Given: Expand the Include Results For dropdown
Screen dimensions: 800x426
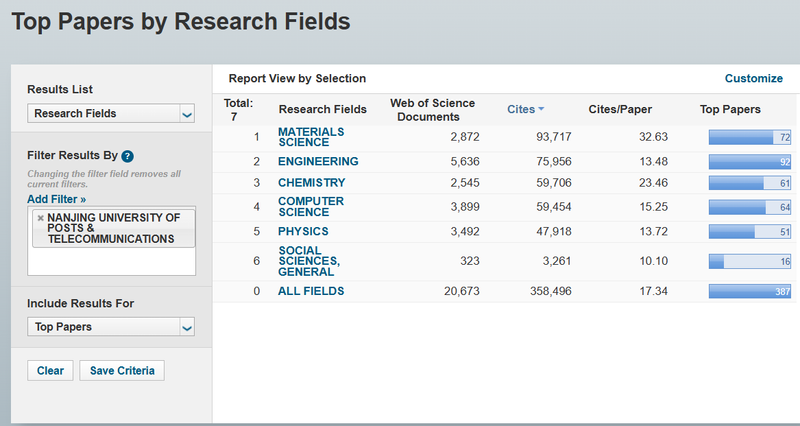Looking at the screenshot, I should [x=110, y=327].
